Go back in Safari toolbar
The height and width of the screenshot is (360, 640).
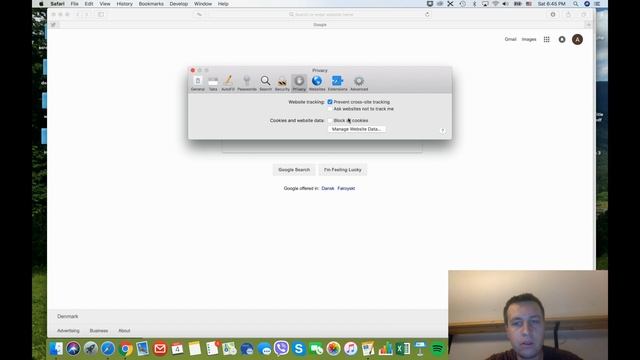pos(78,14)
